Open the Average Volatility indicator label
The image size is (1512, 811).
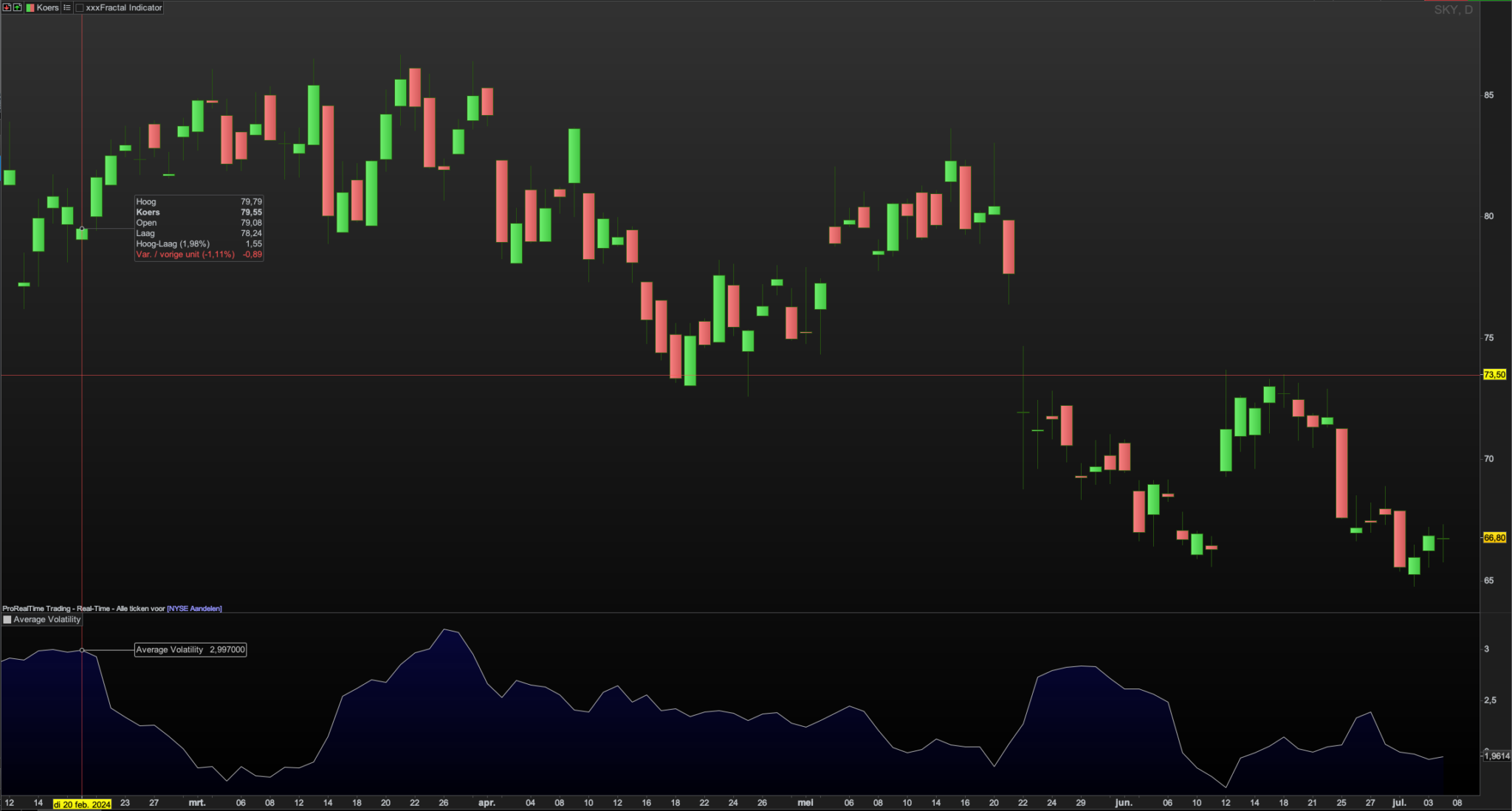(47, 620)
